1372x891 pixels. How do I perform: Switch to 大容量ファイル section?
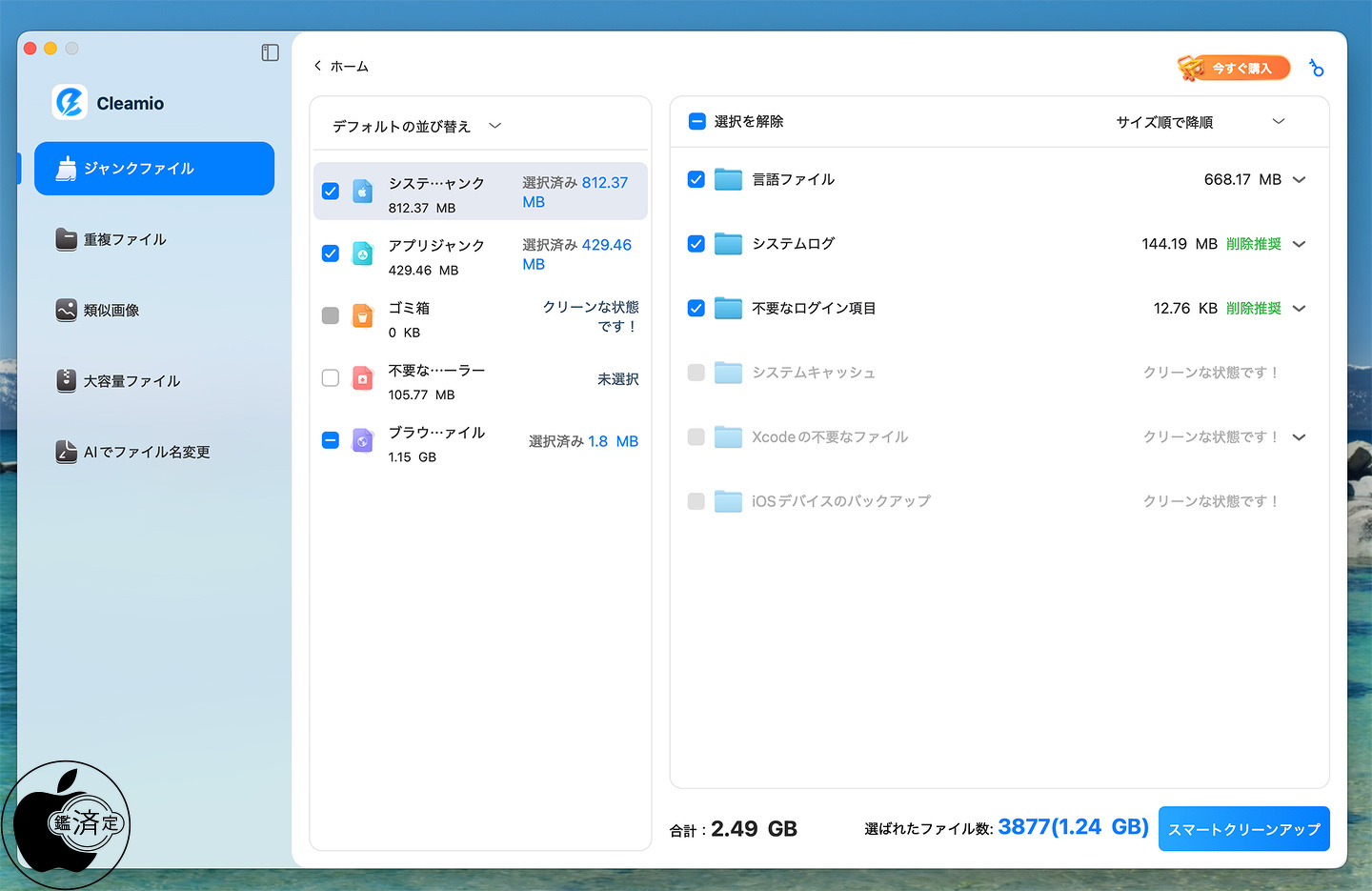[x=131, y=381]
